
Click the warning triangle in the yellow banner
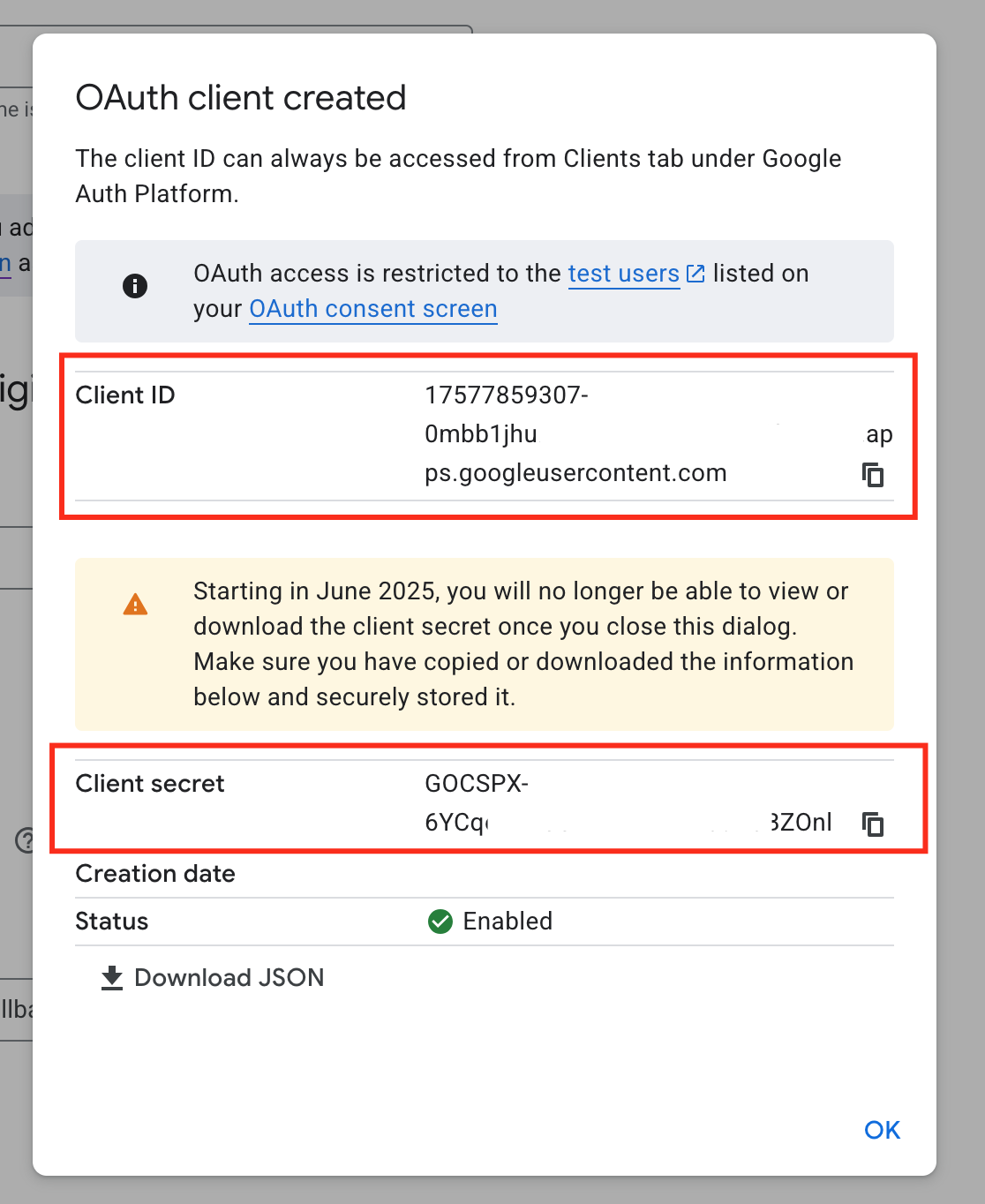(x=135, y=604)
